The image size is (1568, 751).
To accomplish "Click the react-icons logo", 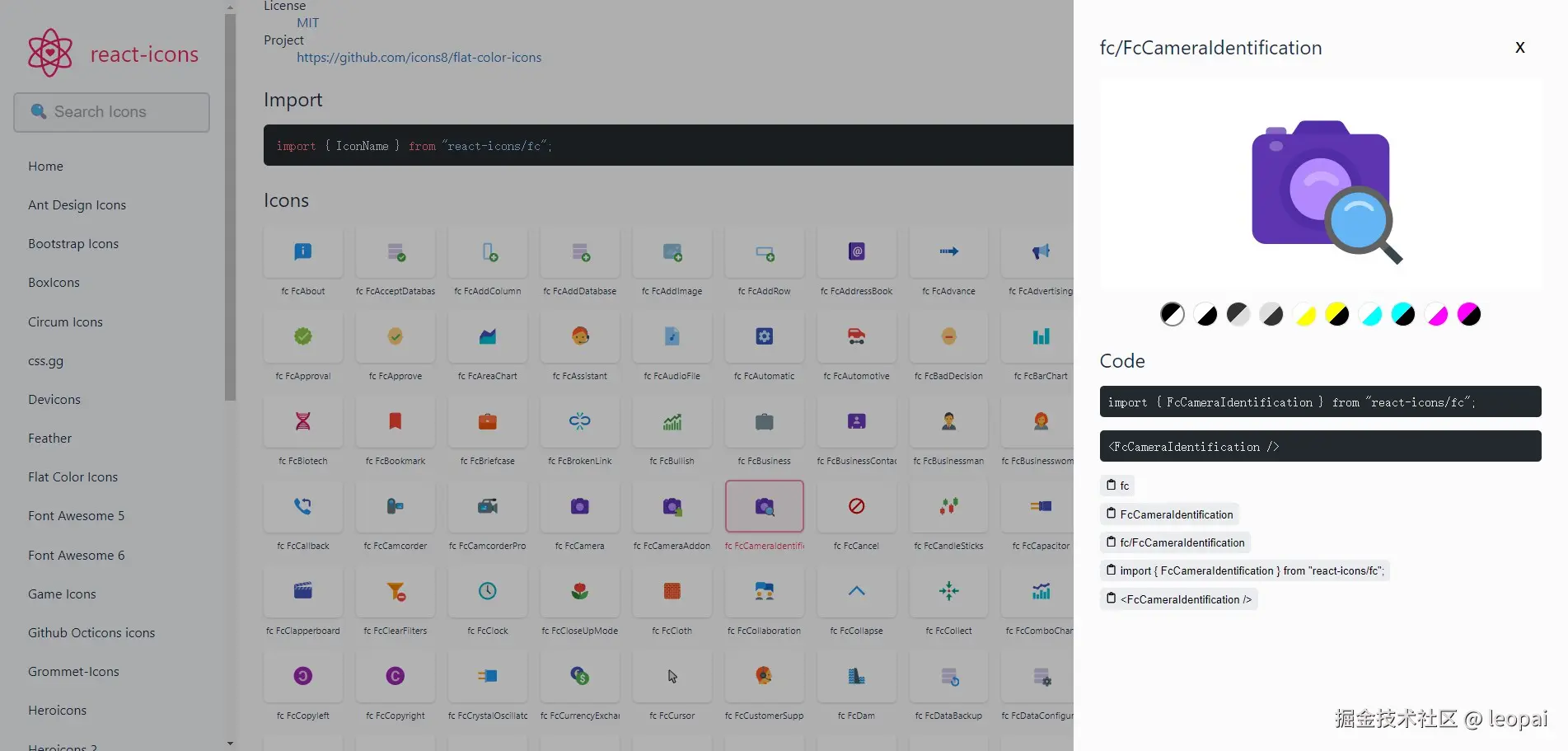I will 113,54.
